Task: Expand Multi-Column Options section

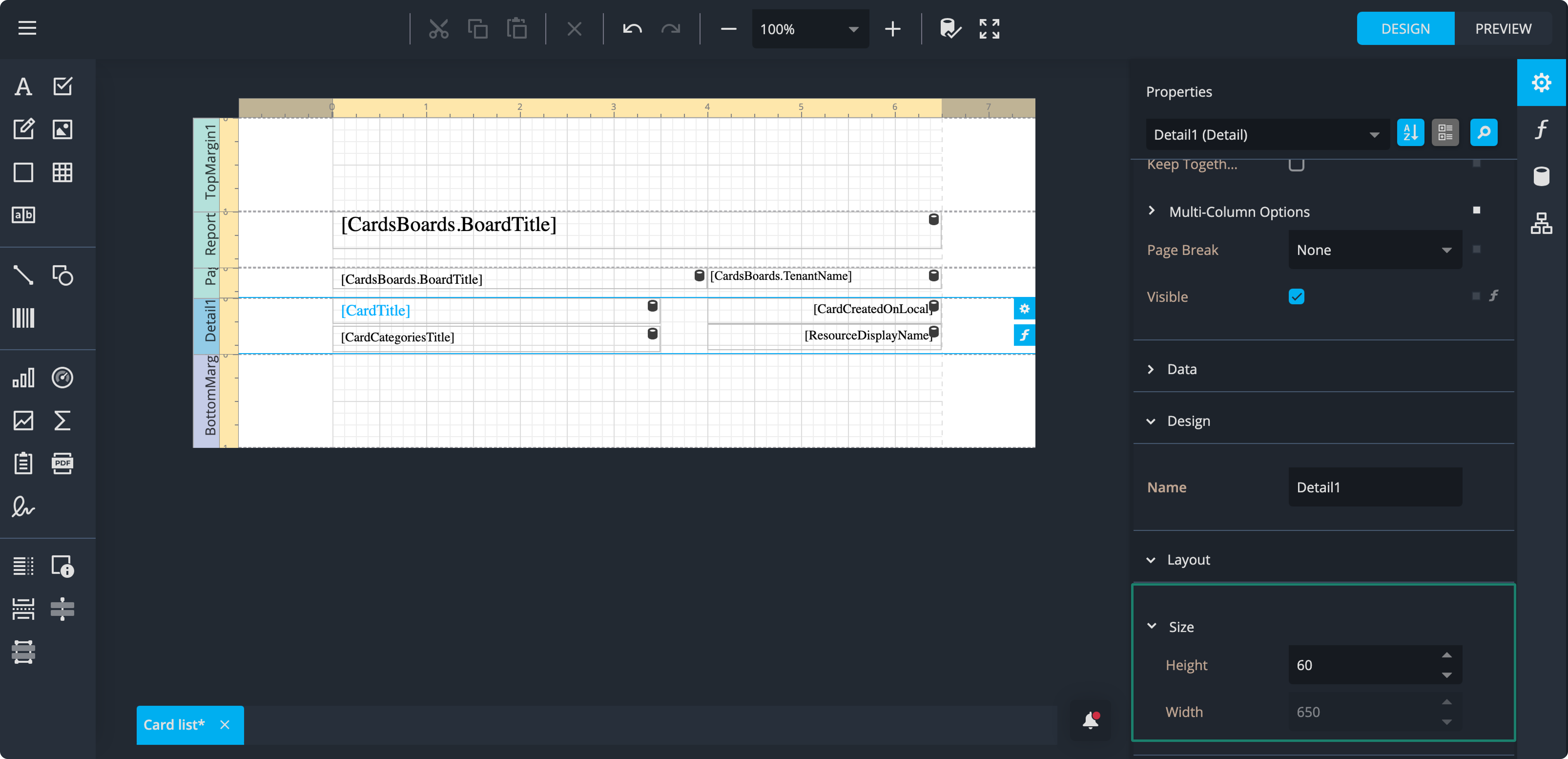Action: click(1151, 211)
